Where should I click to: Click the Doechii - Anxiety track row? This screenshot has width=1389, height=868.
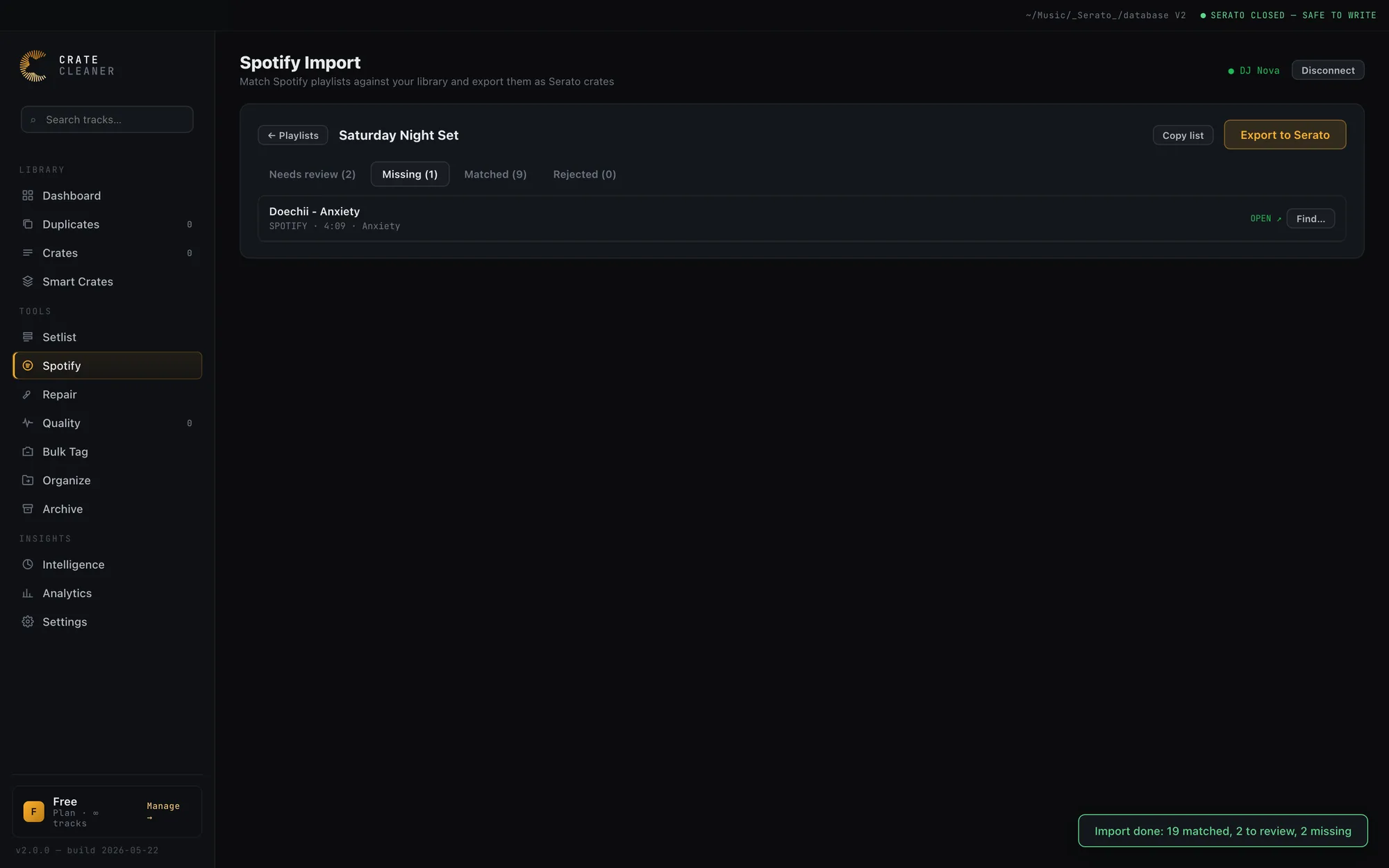click(801, 219)
